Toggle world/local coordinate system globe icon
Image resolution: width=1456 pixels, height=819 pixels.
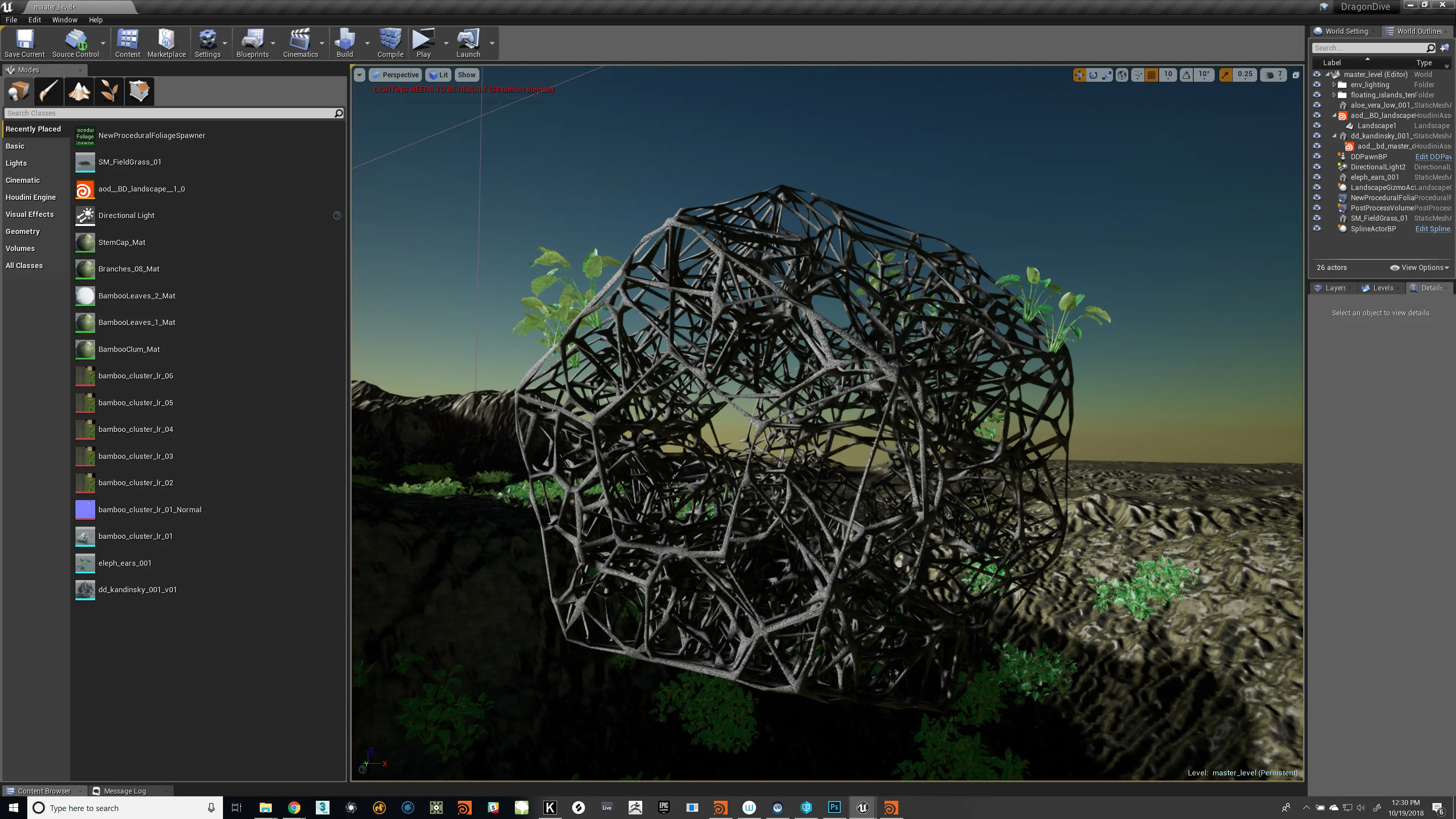tap(1122, 75)
